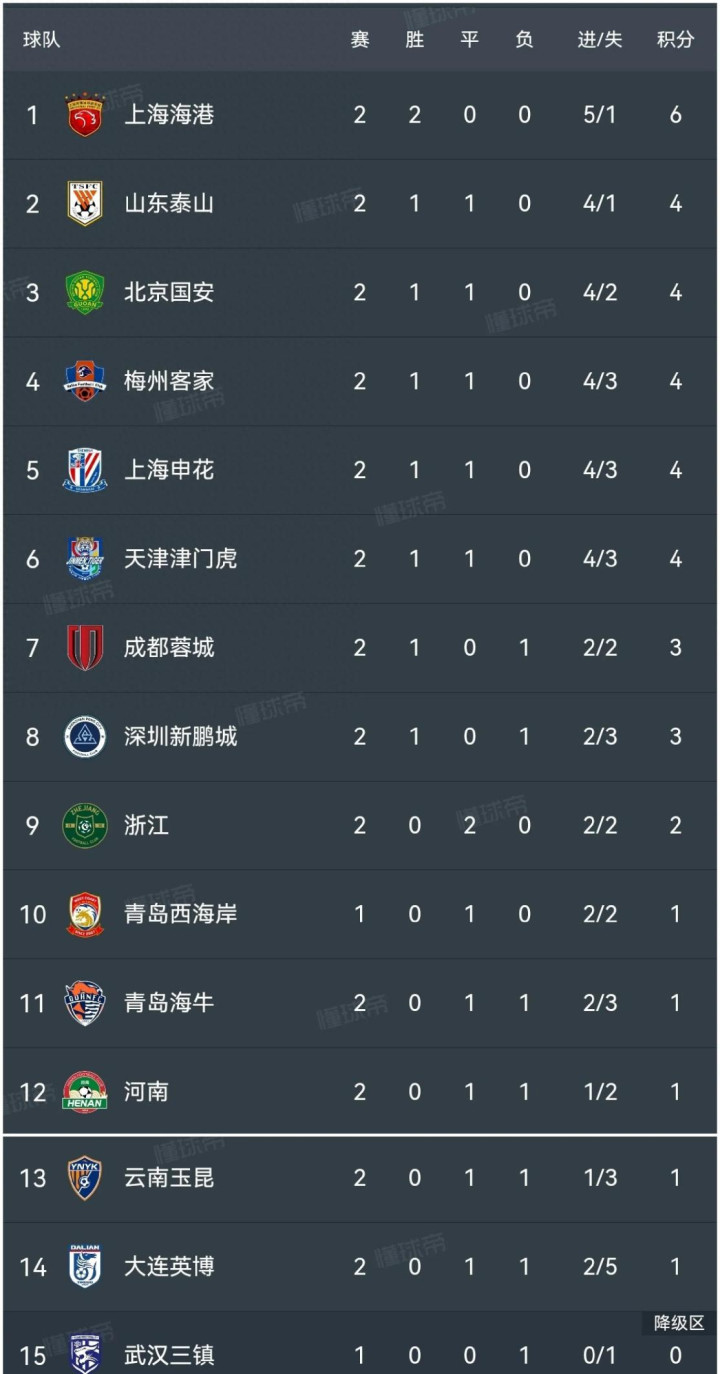Tap the 青岛西海岸 team logo

point(85,914)
